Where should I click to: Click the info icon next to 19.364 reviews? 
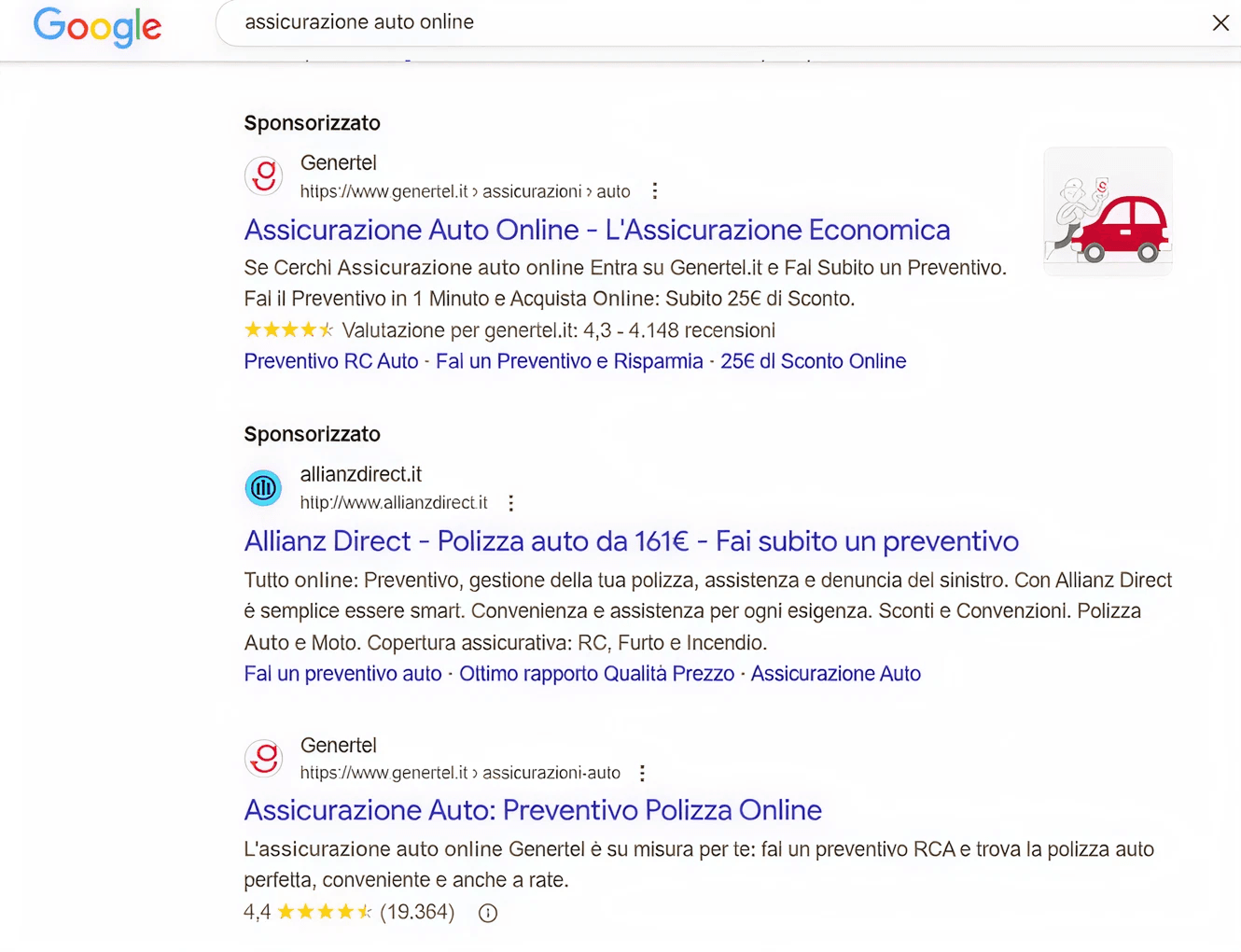(488, 913)
